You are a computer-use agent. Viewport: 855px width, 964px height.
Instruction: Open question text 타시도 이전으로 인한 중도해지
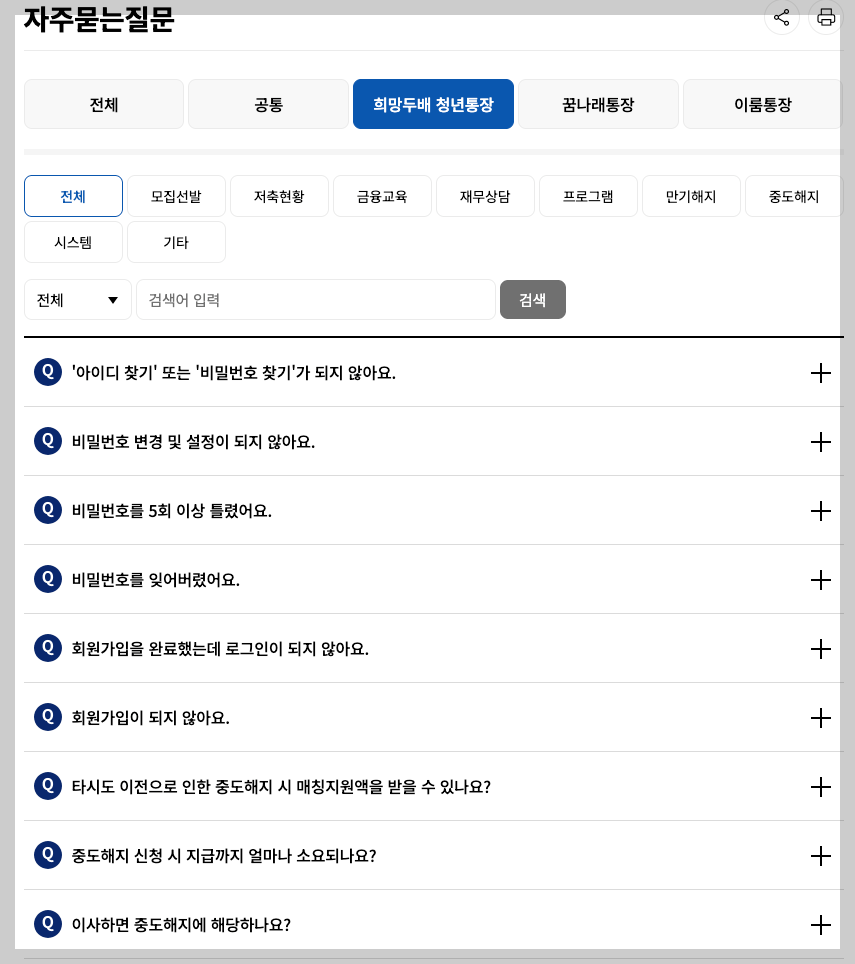[282, 786]
